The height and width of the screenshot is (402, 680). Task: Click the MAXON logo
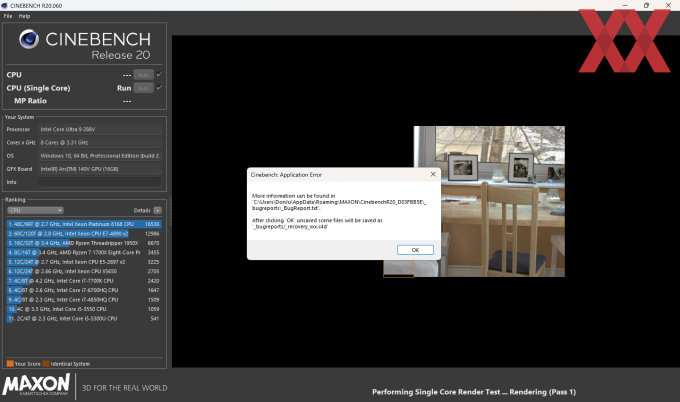click(36, 385)
